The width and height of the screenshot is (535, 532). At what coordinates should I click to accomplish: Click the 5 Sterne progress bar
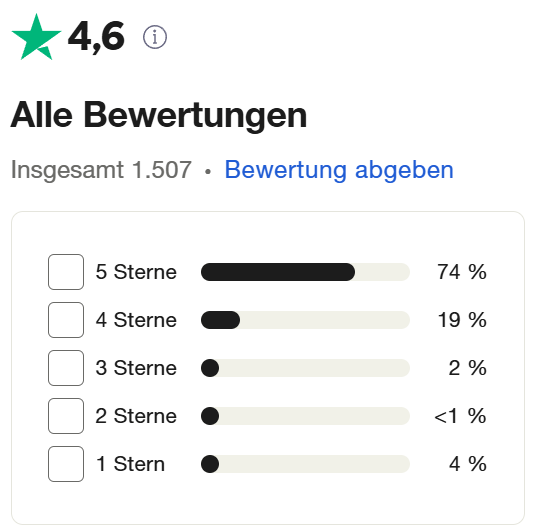(x=305, y=272)
